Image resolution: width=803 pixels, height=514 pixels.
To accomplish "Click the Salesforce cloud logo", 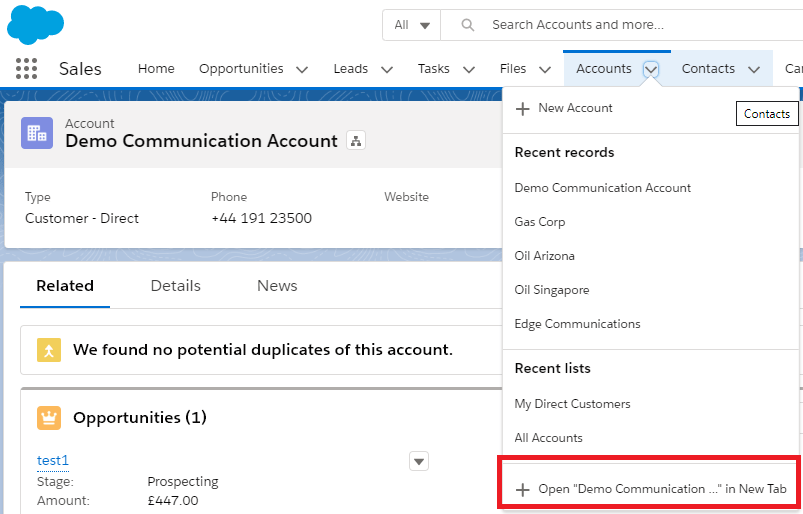I will point(35,25).
